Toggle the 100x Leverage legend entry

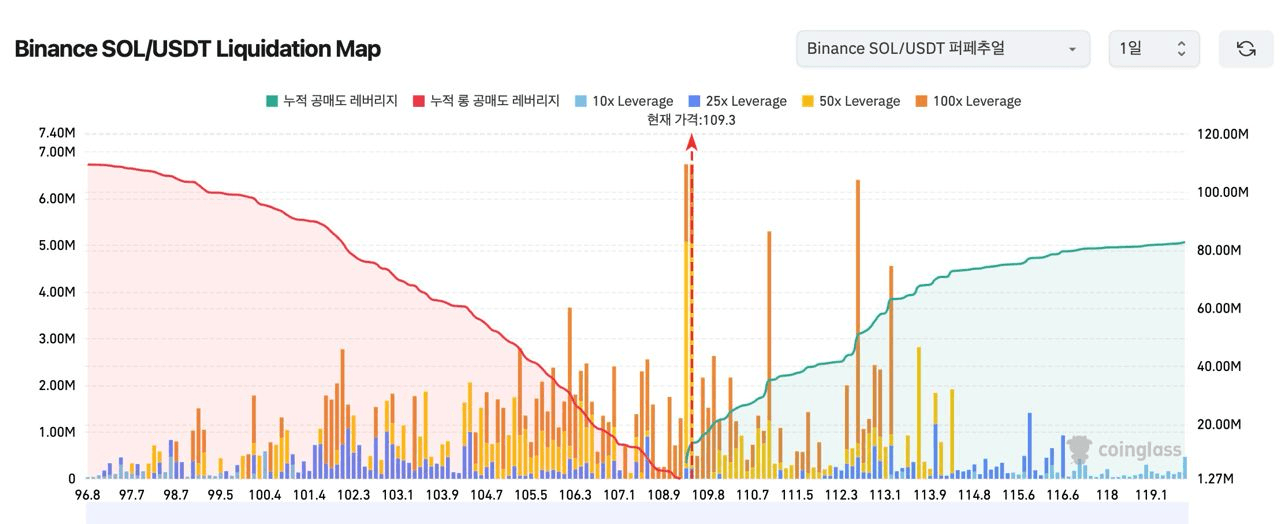[967, 101]
